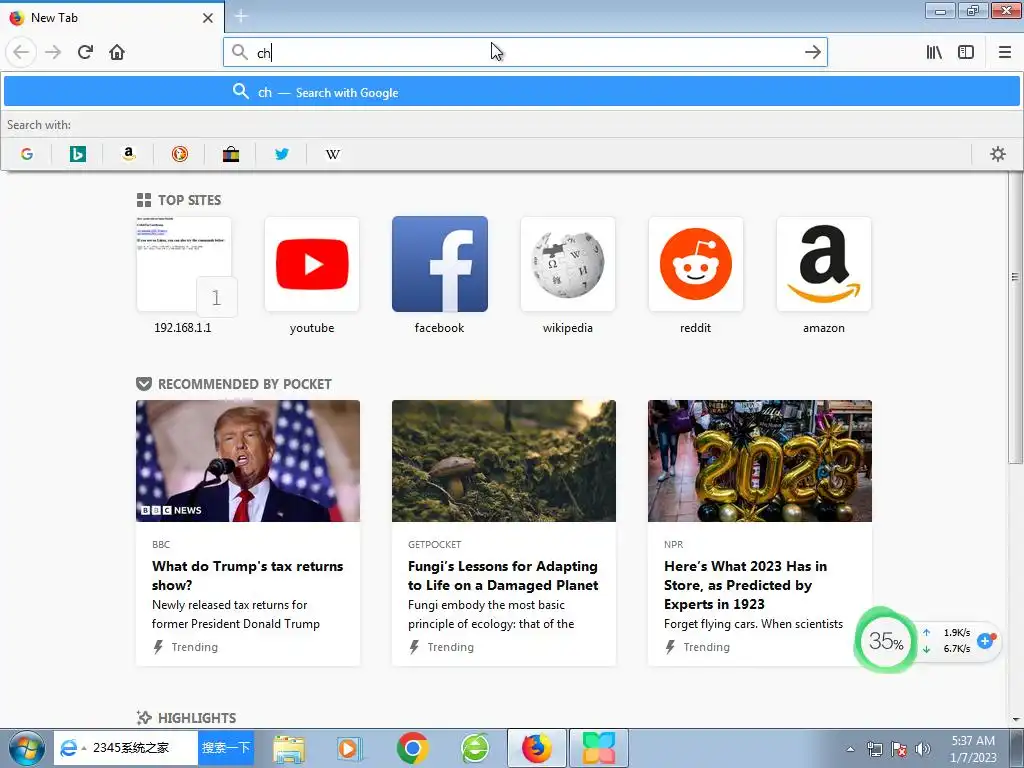Click the volume speaker tray icon

(x=923, y=749)
